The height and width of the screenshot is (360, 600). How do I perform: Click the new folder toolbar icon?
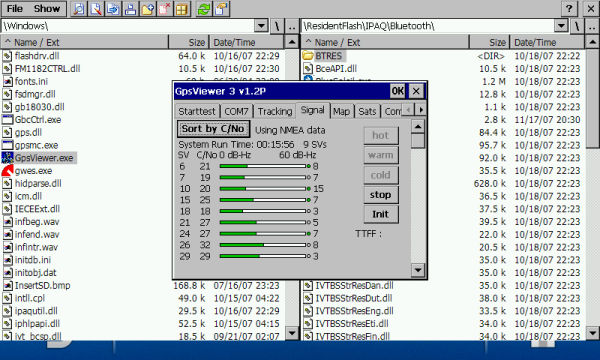[147, 9]
